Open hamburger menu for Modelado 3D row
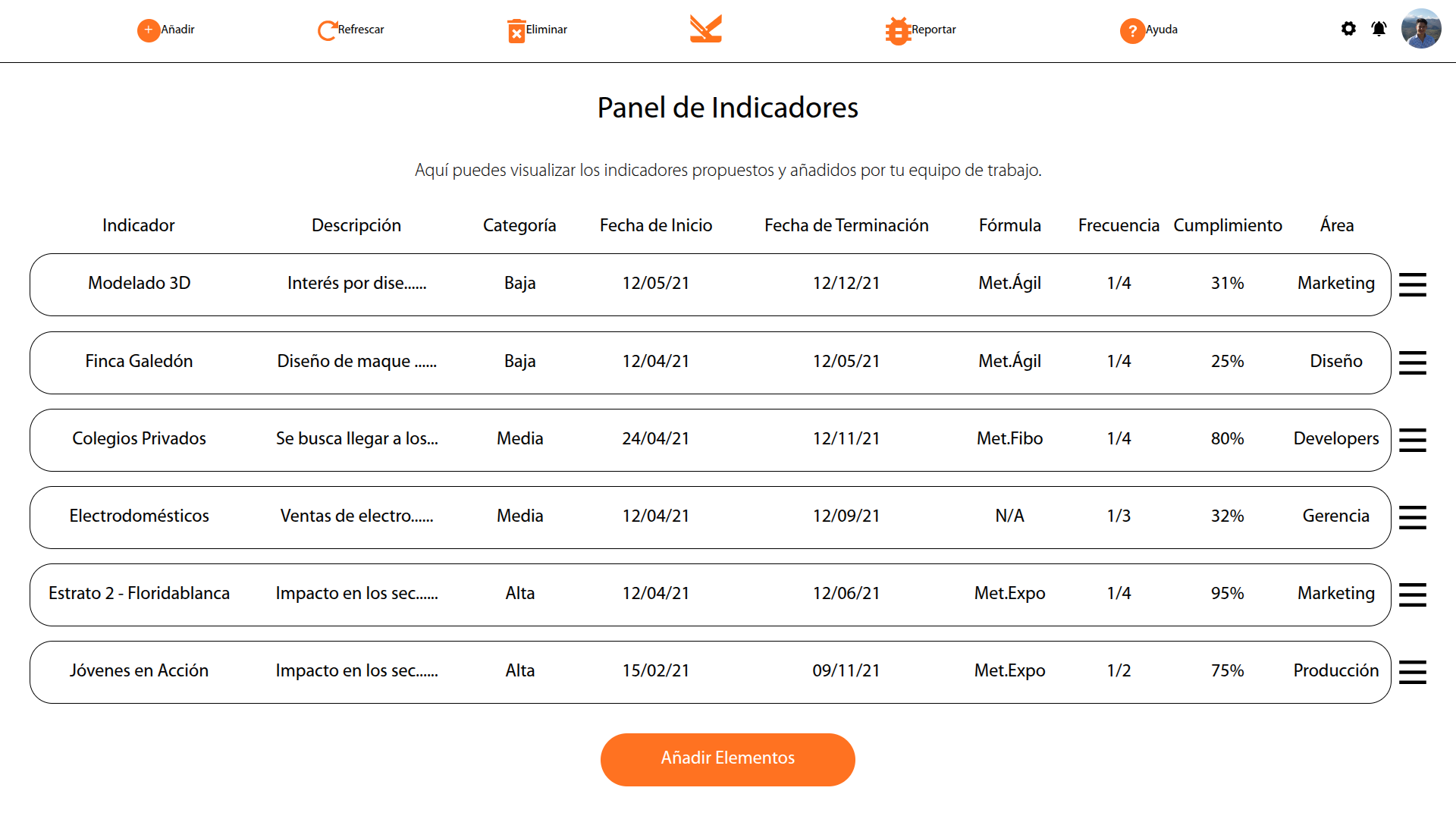 1412,285
